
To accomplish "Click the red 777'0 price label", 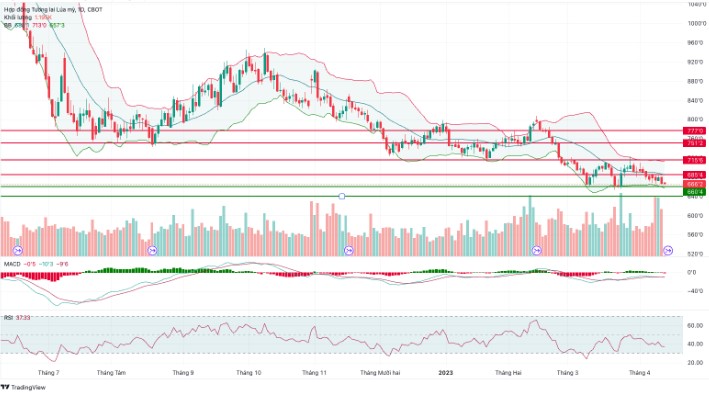I will pos(695,131).
